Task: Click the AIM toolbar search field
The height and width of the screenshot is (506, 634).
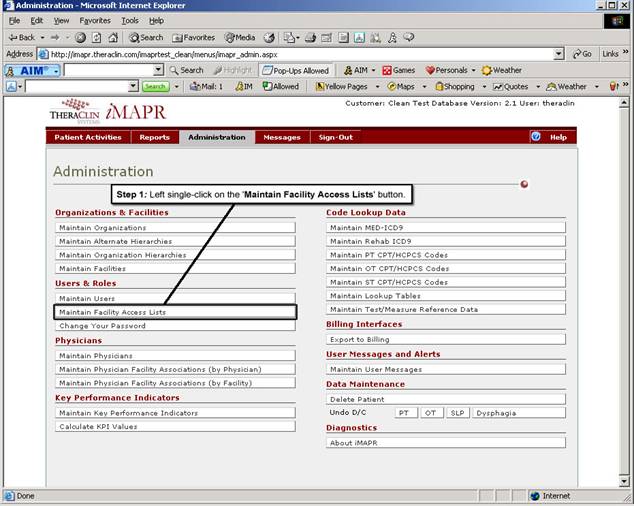Action: pos(109,70)
